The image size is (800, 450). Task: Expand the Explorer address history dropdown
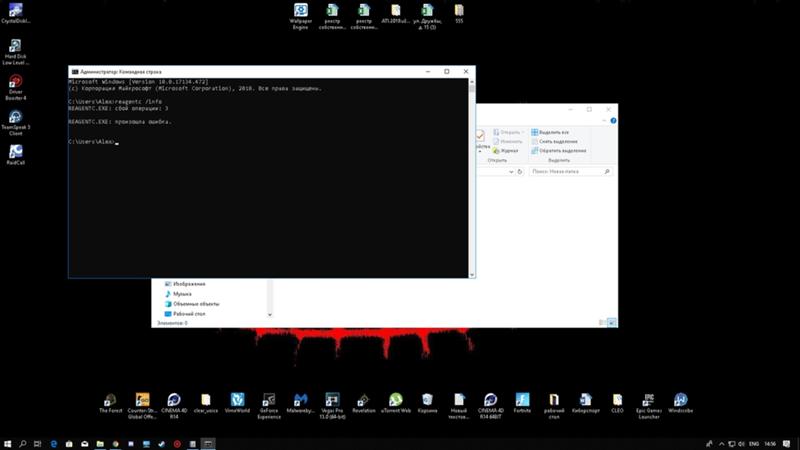coord(511,171)
